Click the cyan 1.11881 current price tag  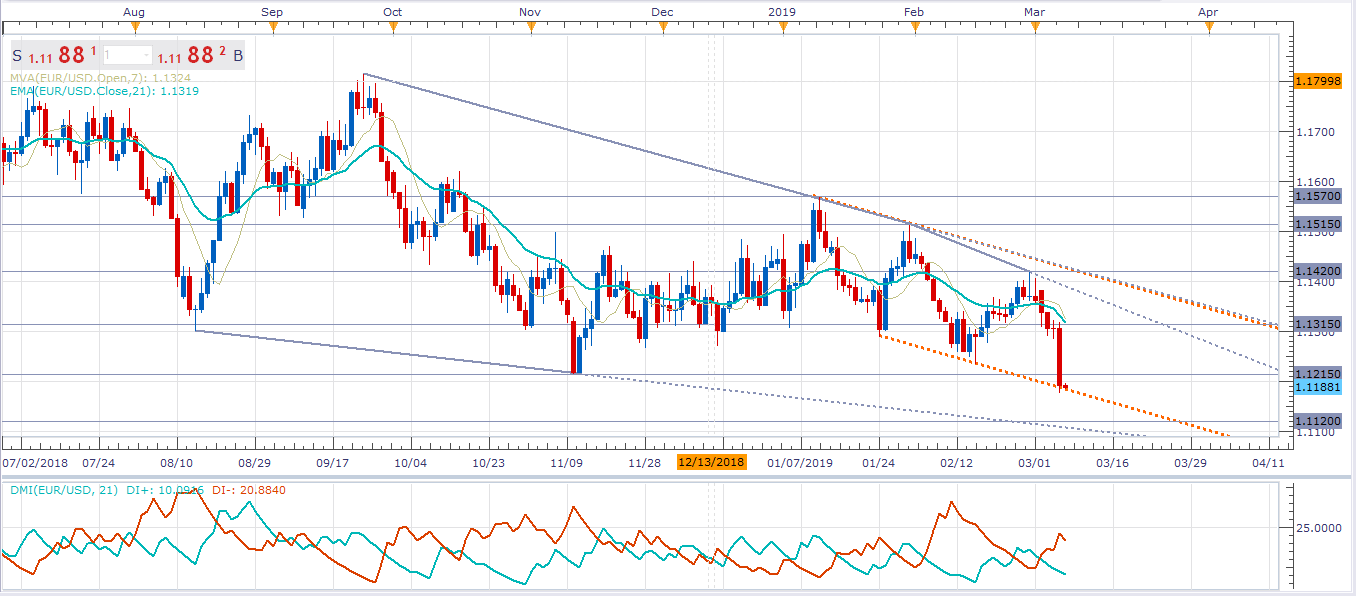click(x=1317, y=386)
